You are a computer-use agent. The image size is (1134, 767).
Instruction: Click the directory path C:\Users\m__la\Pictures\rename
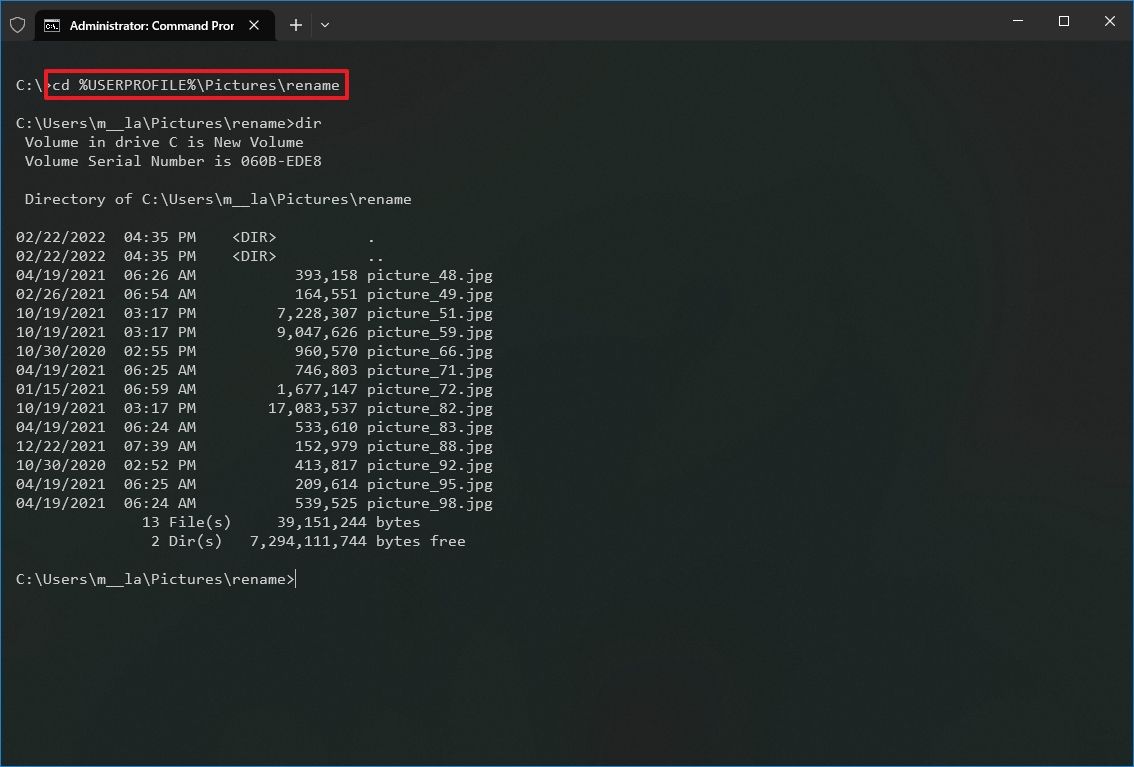click(275, 199)
